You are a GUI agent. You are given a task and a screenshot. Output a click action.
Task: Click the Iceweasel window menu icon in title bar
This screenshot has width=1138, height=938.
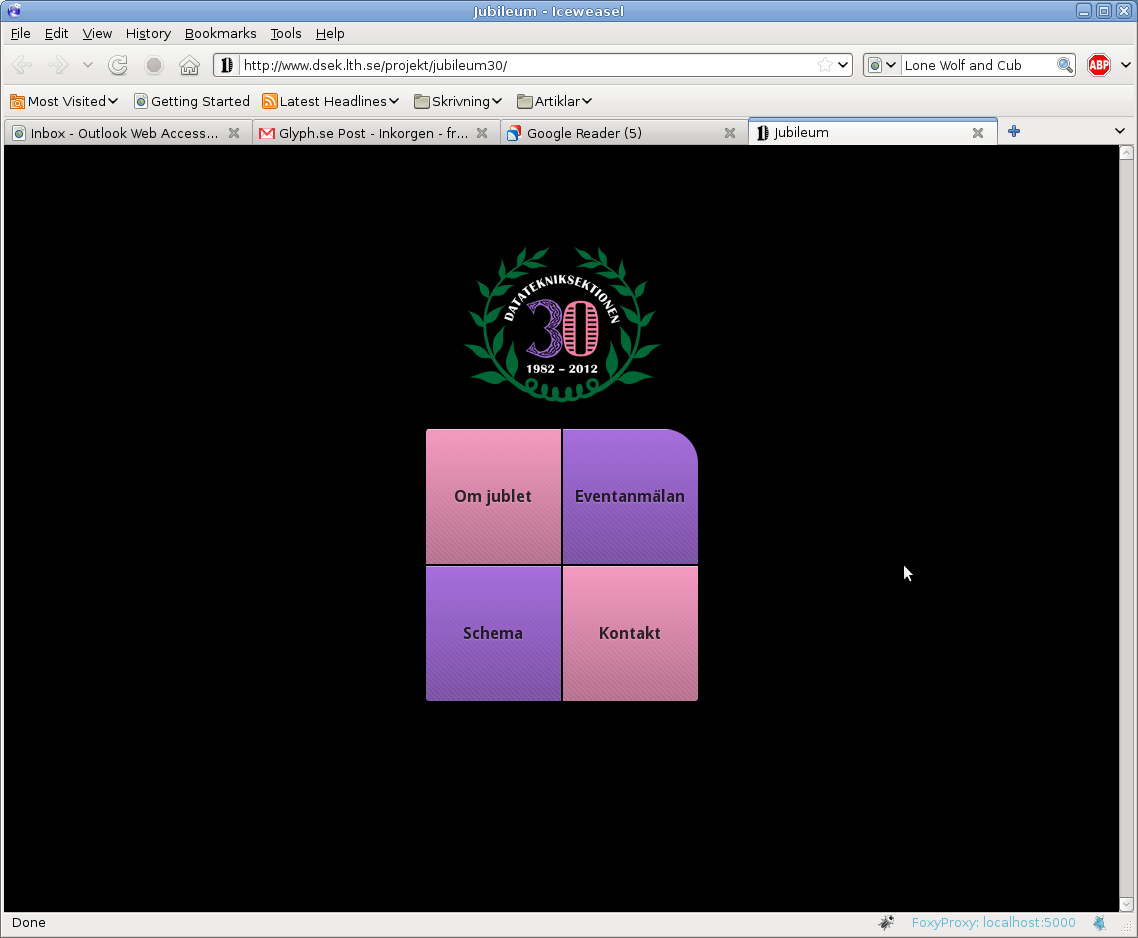click(x=14, y=10)
